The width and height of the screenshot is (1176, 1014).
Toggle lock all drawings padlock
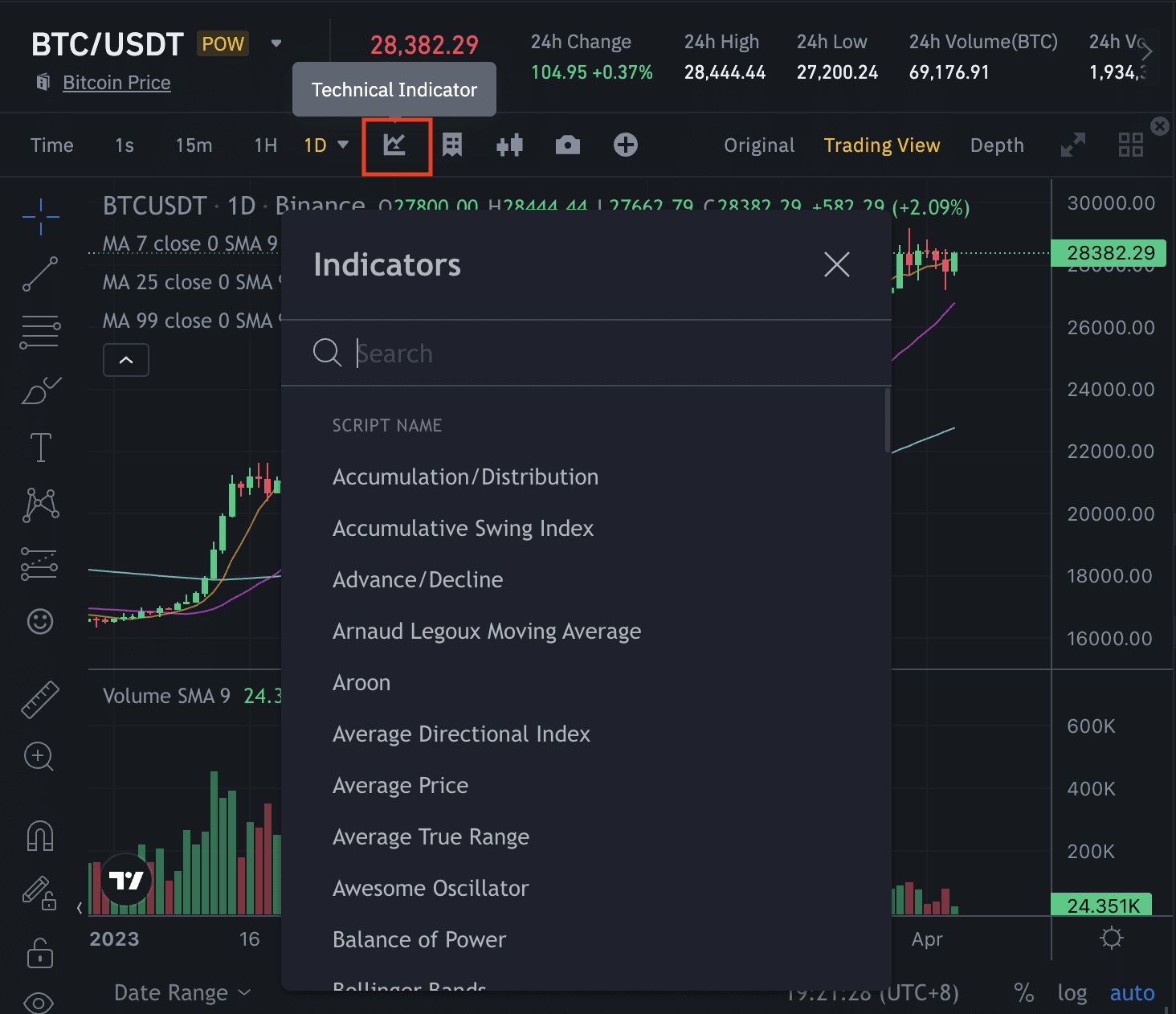(x=40, y=953)
